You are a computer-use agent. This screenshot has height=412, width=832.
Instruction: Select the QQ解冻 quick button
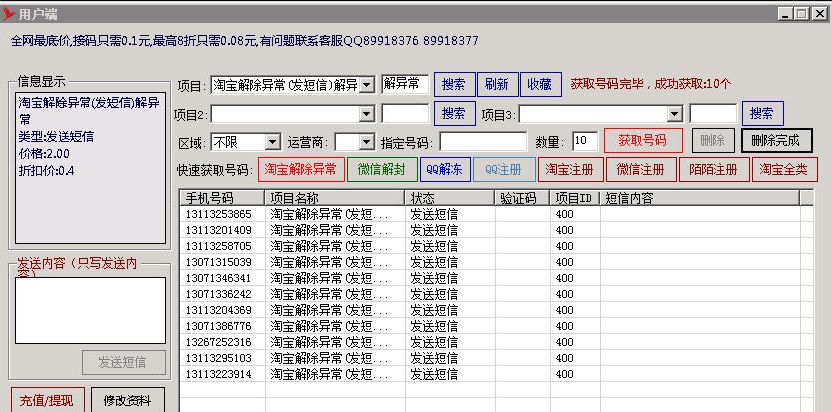[445, 169]
